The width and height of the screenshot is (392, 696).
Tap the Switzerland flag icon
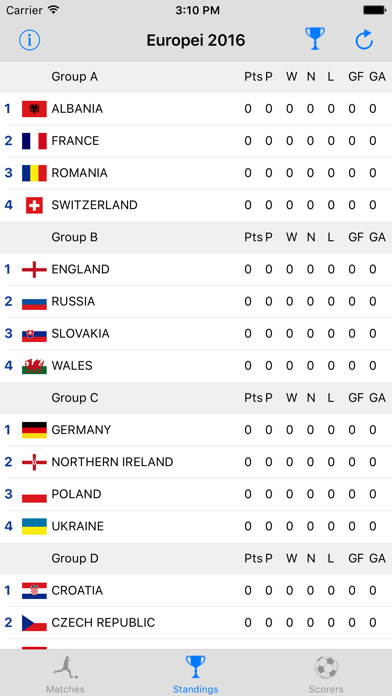click(34, 205)
